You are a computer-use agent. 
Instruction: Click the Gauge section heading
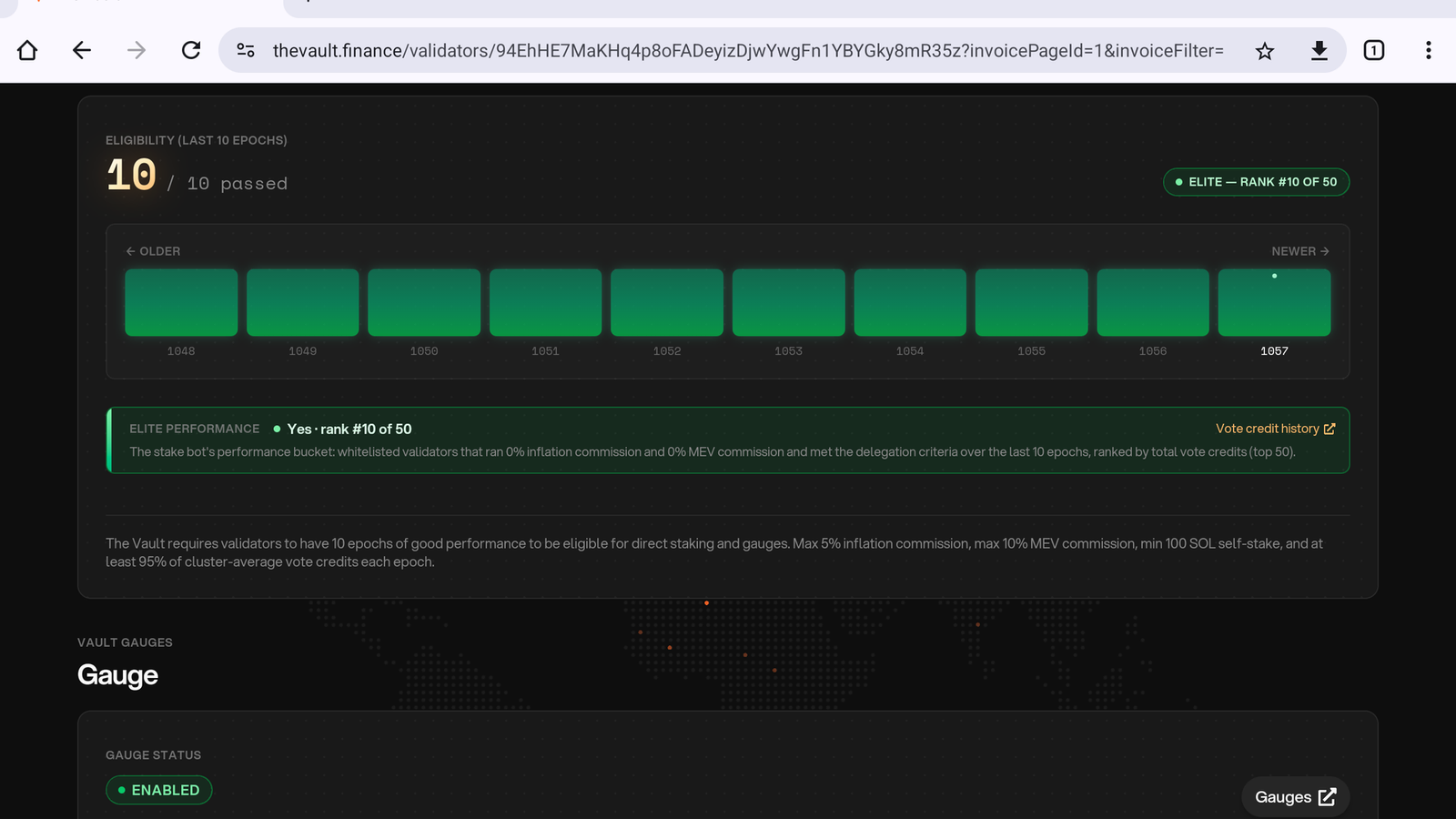click(x=117, y=675)
